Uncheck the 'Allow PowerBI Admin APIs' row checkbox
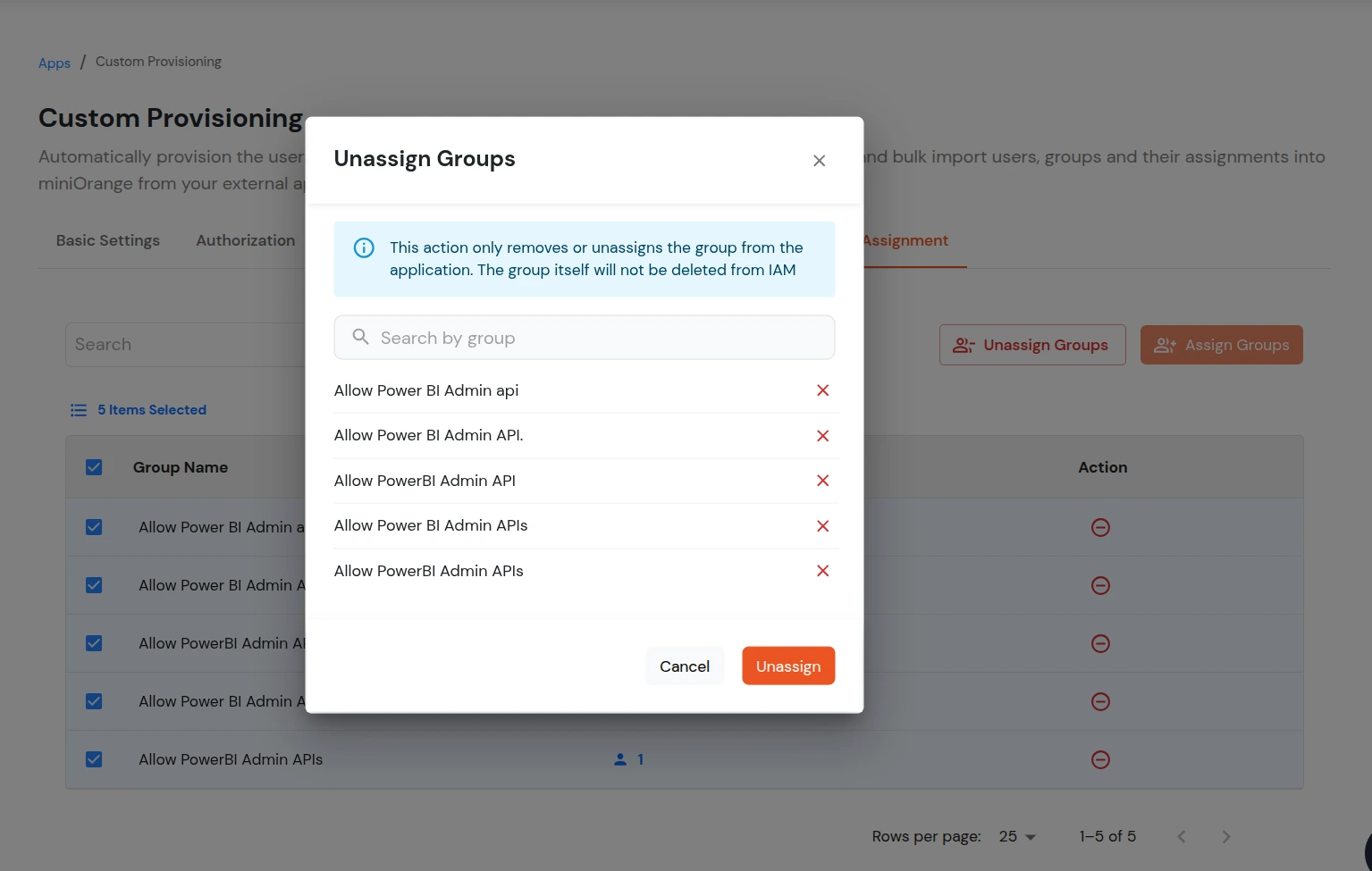Screen dimensions: 1372x871 (x=94, y=758)
